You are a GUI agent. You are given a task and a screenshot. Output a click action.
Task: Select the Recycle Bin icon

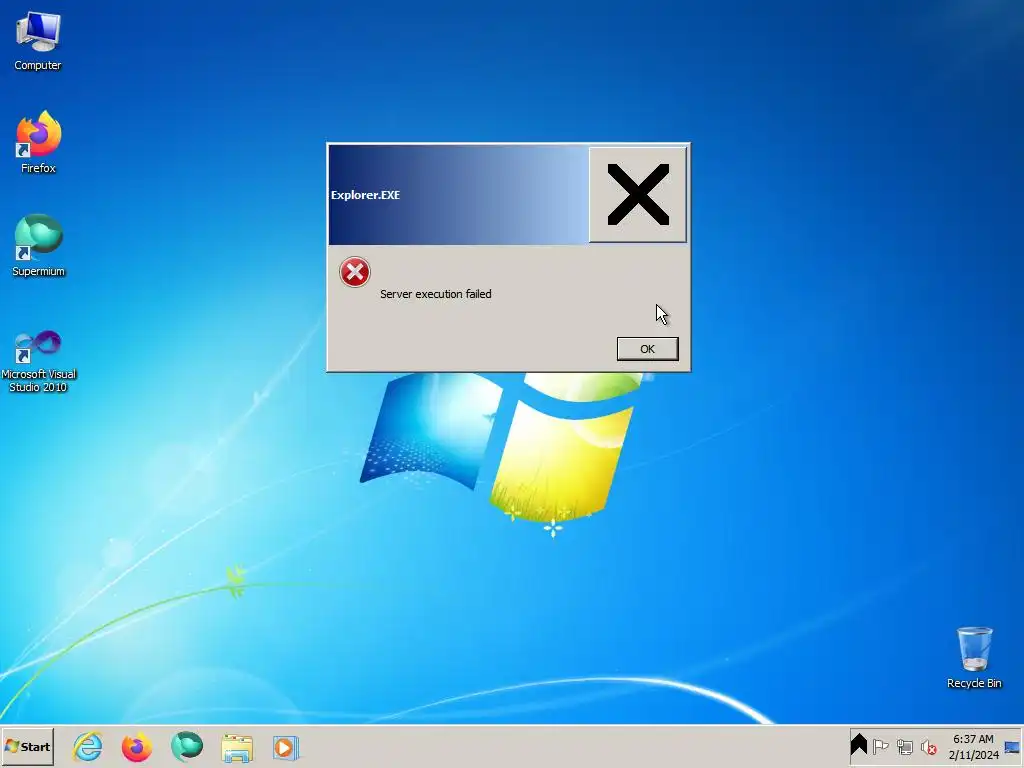pyautogui.click(x=974, y=658)
